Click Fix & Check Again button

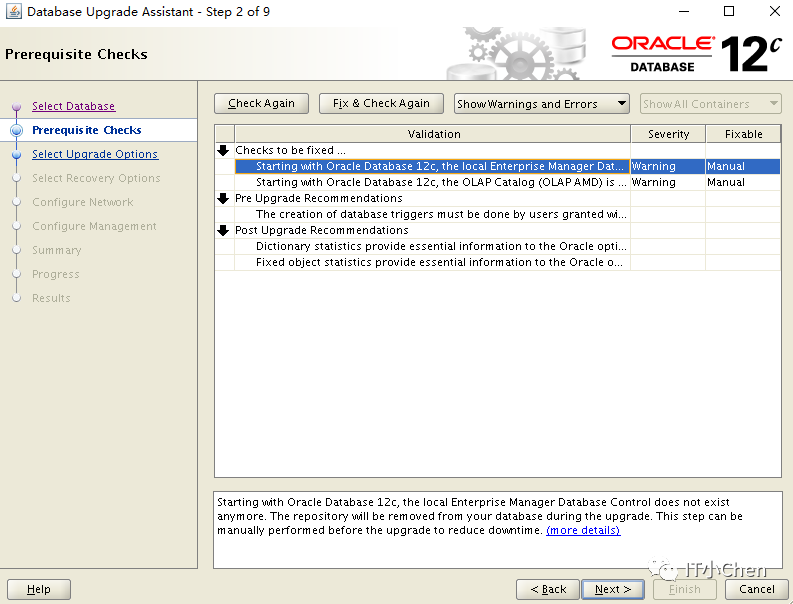pos(381,103)
